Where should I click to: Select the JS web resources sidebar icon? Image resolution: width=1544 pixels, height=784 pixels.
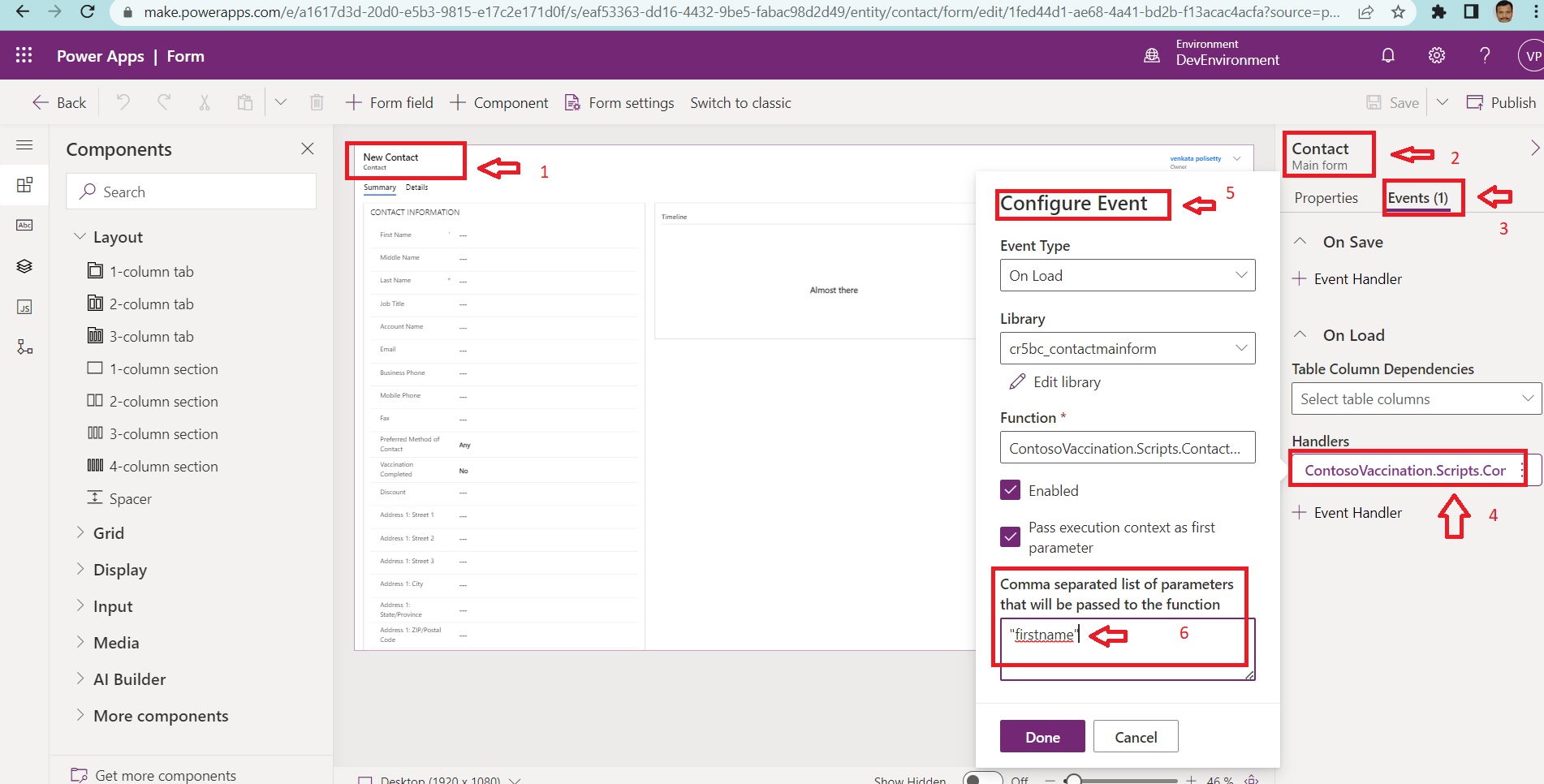tap(24, 308)
